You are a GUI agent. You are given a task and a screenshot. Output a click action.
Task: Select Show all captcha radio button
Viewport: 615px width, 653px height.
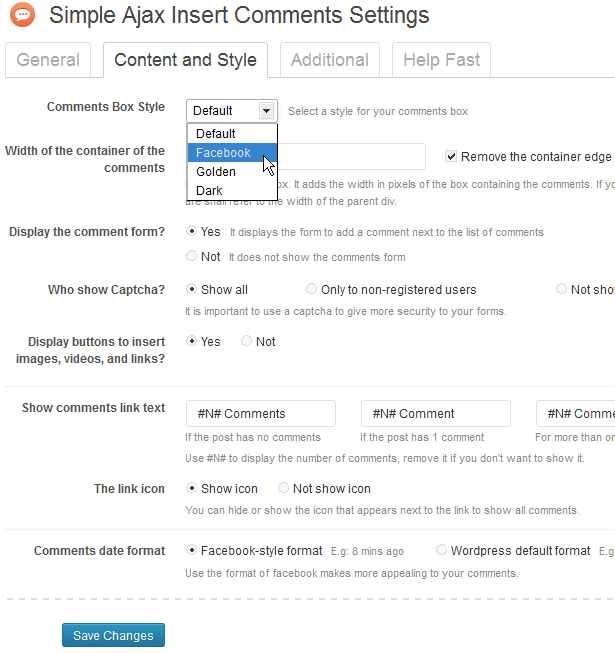191,289
